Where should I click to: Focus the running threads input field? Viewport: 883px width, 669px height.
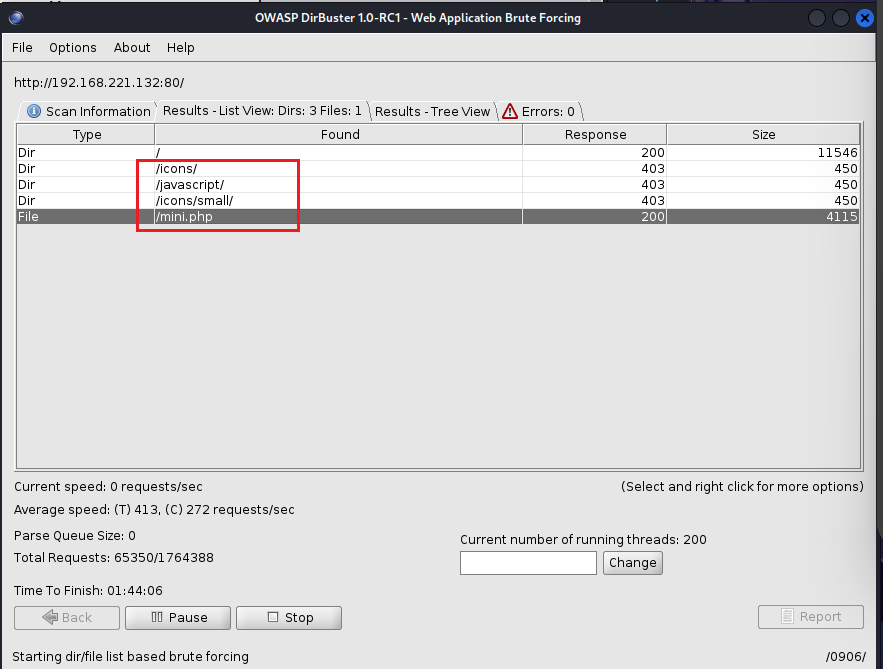click(x=528, y=563)
